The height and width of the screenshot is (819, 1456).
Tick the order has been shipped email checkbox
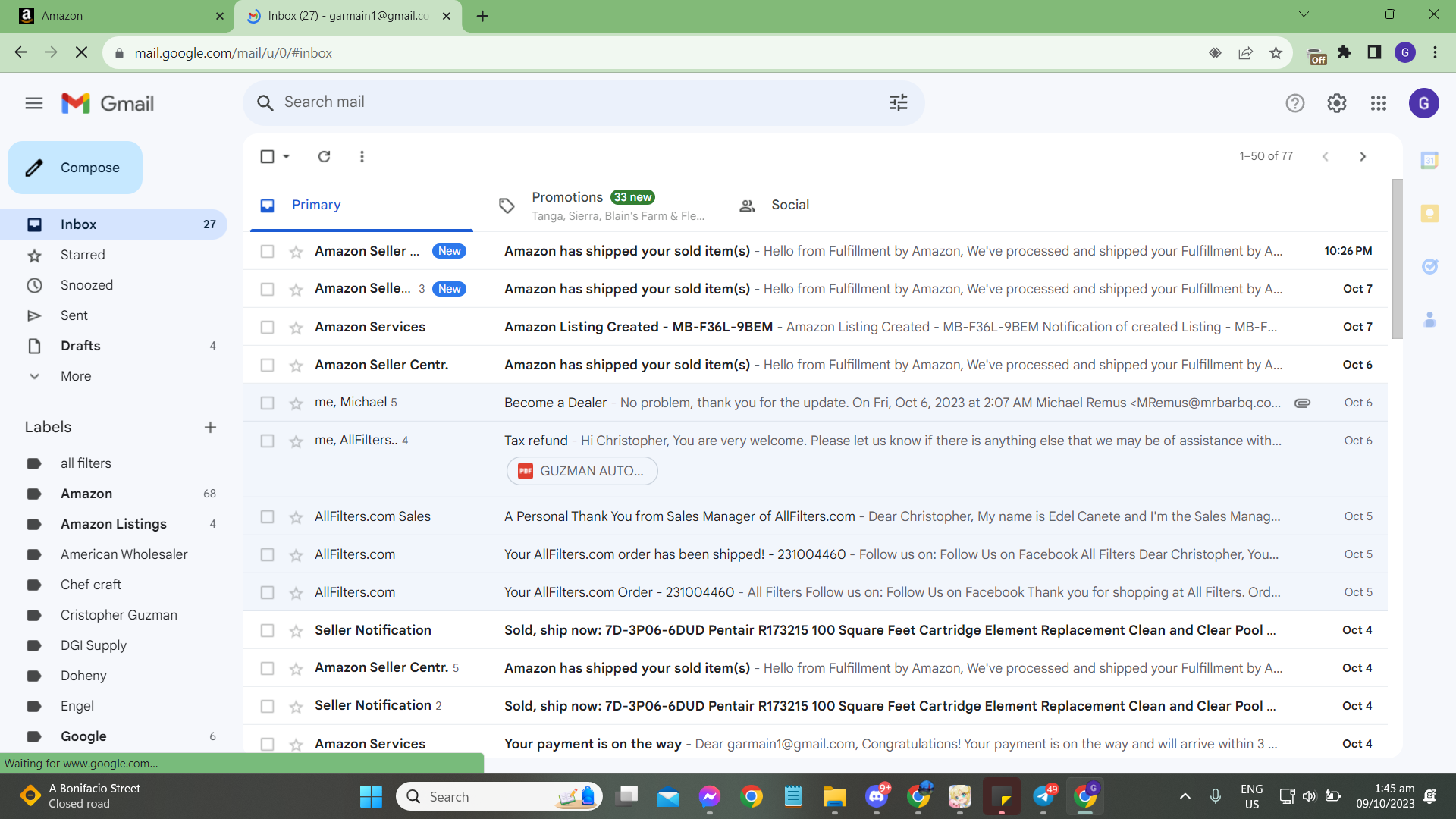coord(267,554)
